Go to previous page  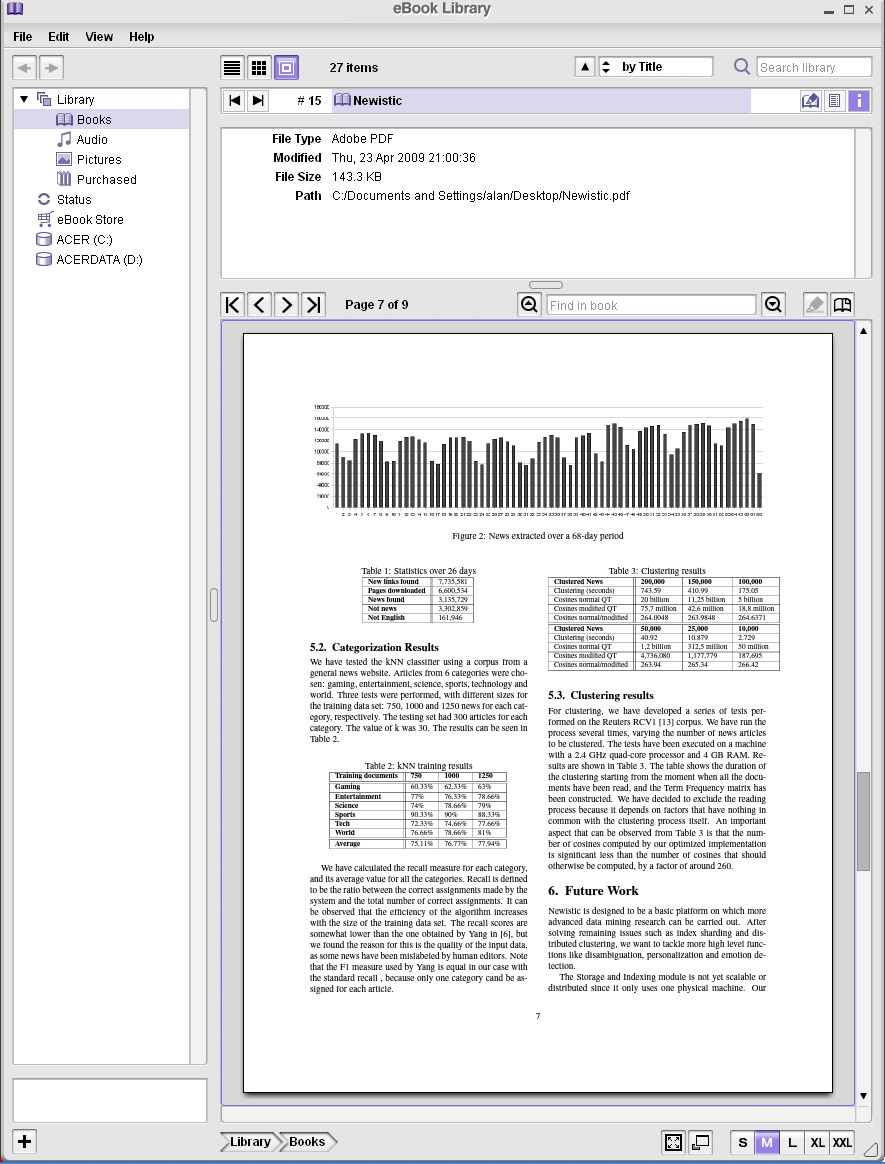coord(260,304)
